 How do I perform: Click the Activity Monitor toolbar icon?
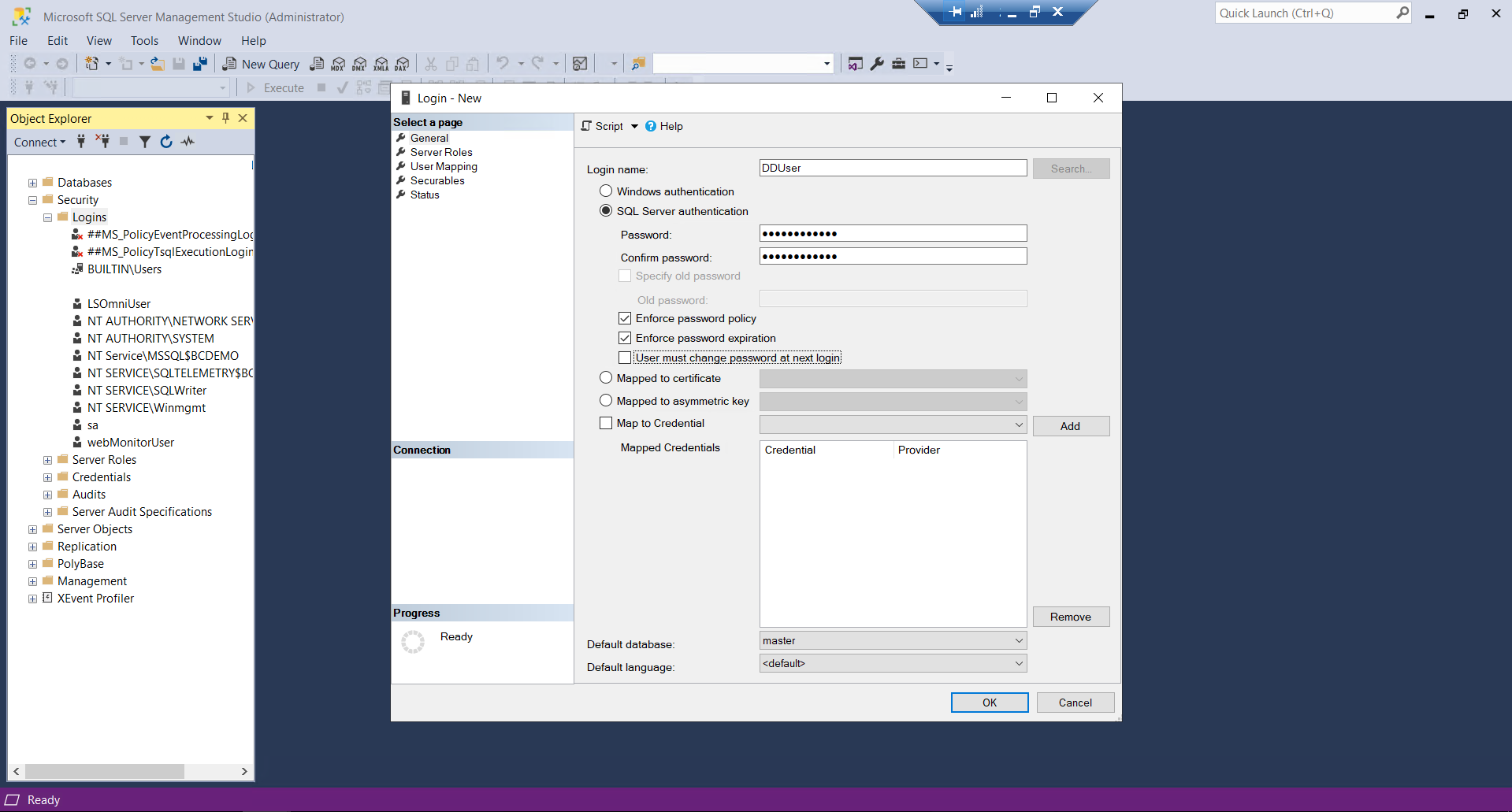[x=580, y=64]
